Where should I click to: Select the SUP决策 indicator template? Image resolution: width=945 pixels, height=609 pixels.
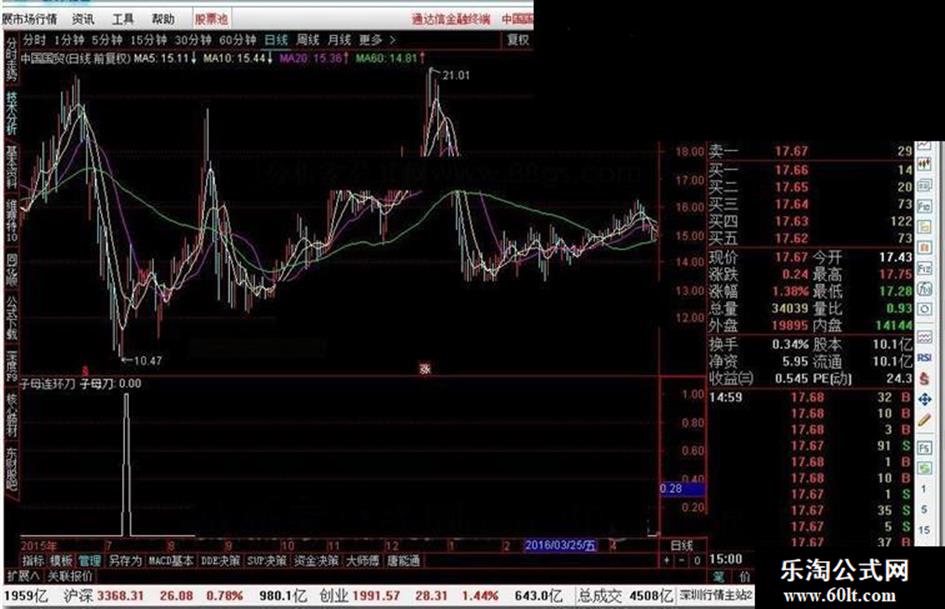pyautogui.click(x=267, y=561)
